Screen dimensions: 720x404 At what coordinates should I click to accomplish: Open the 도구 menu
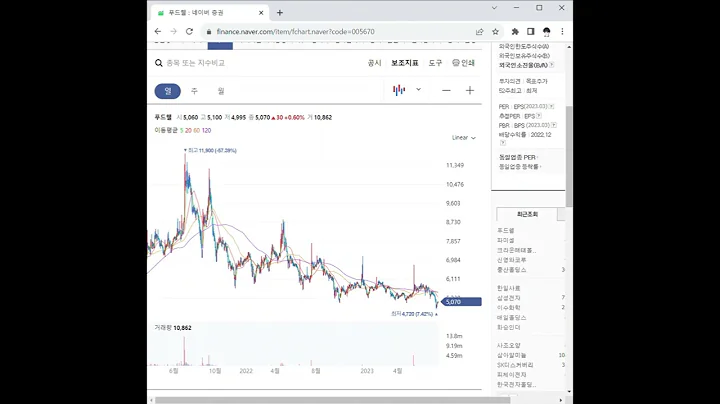pos(435,63)
